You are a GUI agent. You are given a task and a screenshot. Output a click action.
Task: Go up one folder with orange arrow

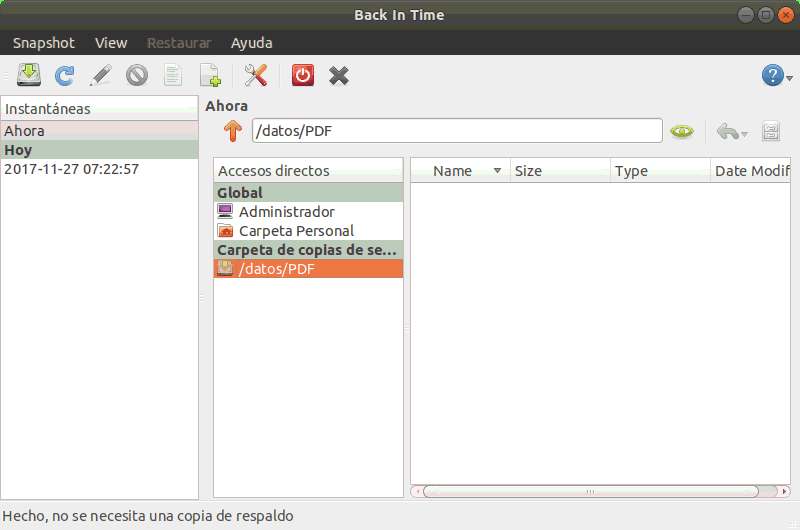tap(233, 131)
